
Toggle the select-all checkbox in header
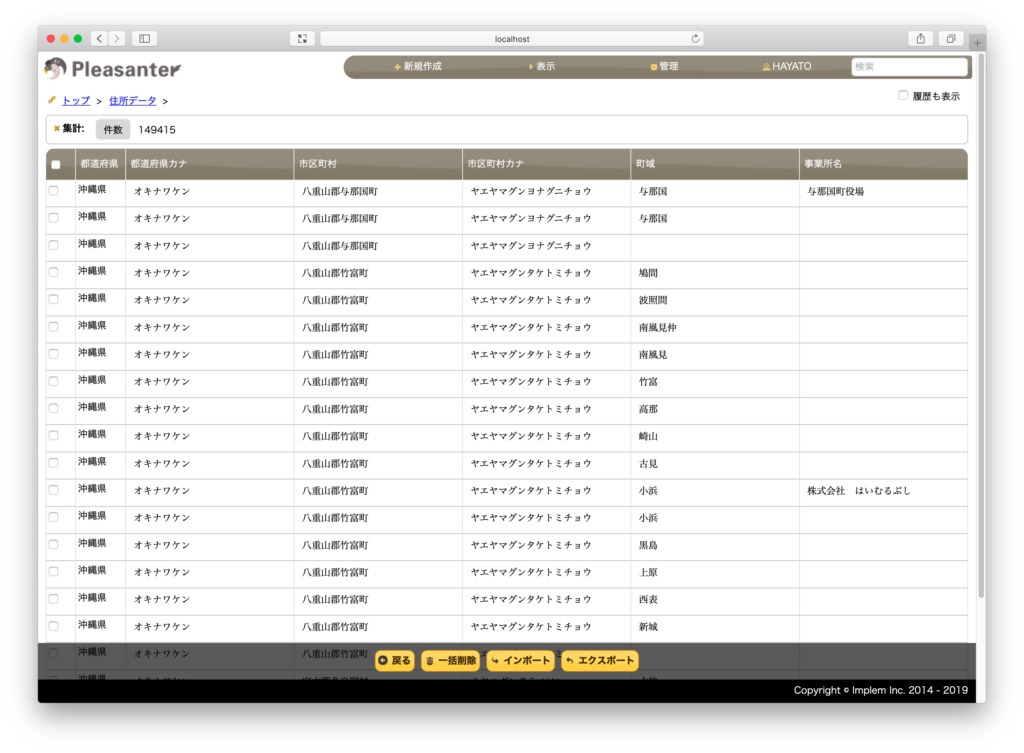click(x=56, y=165)
